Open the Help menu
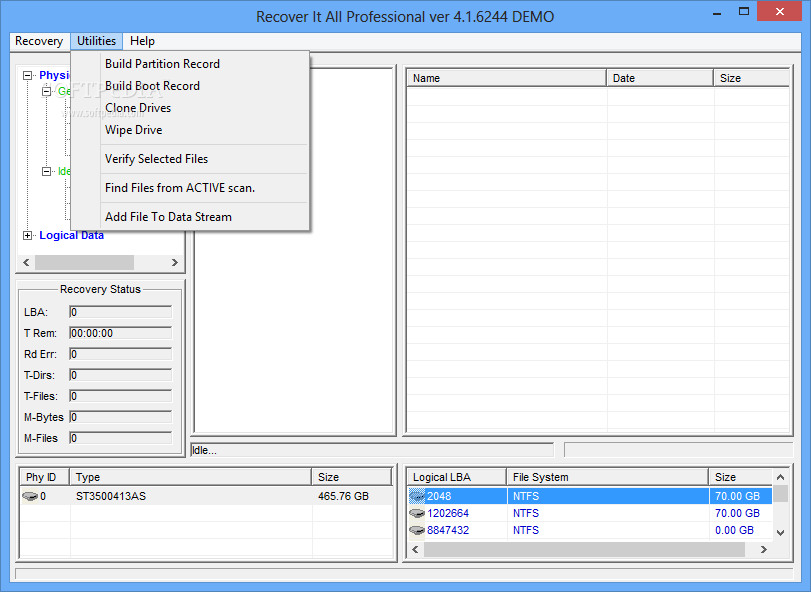 [142, 41]
